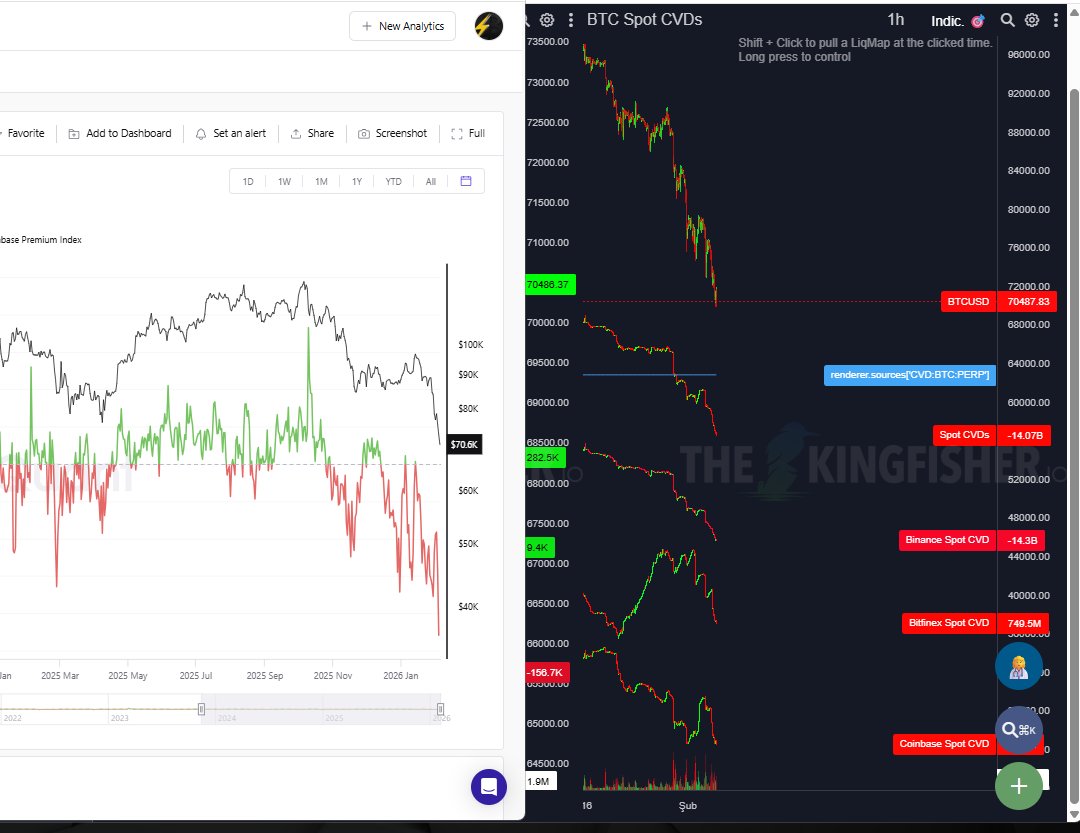Click the red -156.7K axis marker
1080x833 pixels.
[547, 672]
